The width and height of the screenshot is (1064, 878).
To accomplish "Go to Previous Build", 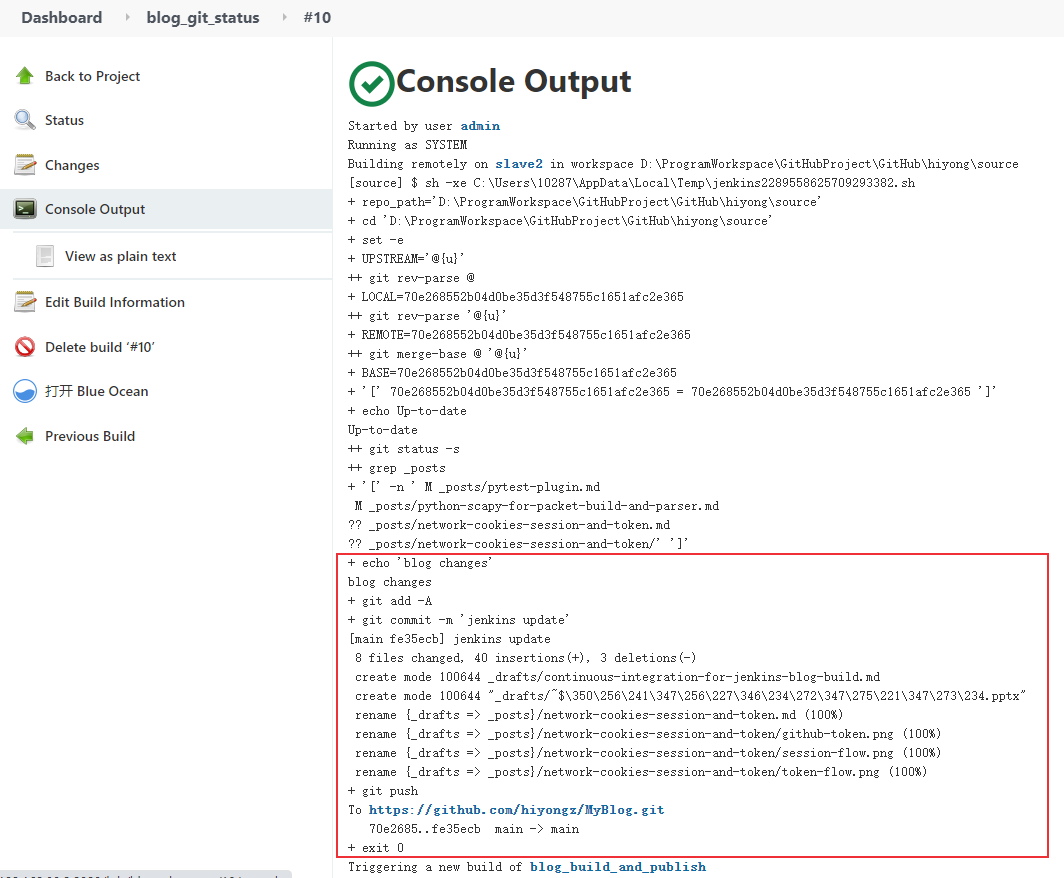I will (x=90, y=436).
